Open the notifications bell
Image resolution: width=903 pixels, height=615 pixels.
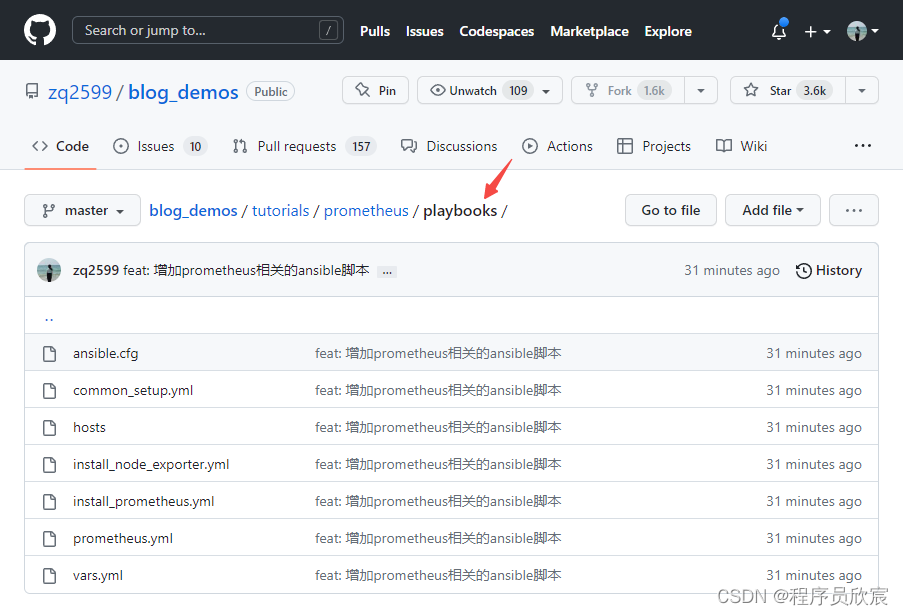pyautogui.click(x=779, y=31)
